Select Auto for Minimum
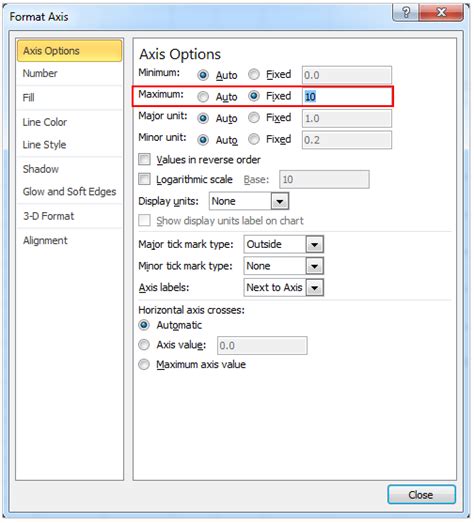 [x=203, y=75]
